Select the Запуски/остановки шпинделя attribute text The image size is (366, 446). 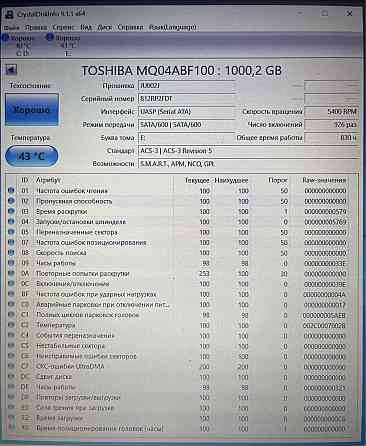(x=81, y=222)
